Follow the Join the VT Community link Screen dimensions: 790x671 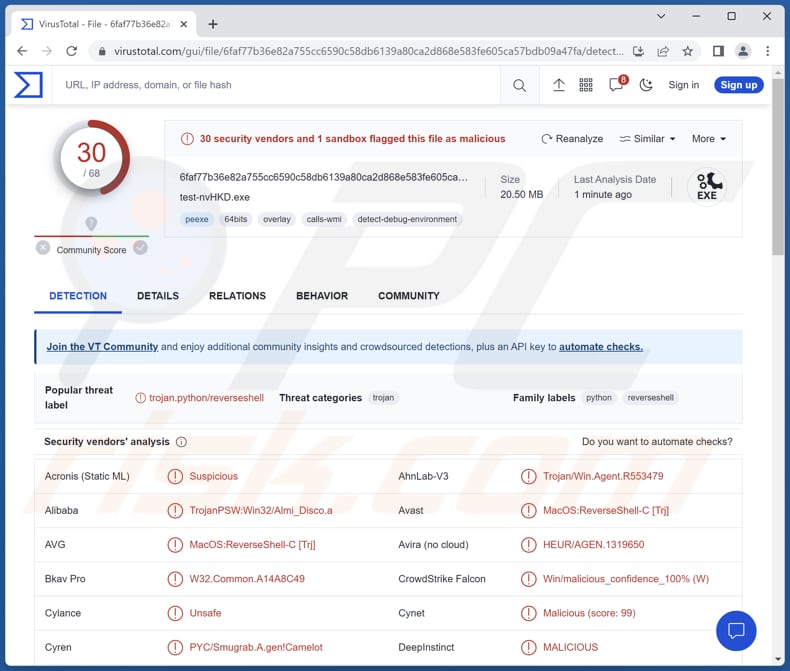[102, 347]
